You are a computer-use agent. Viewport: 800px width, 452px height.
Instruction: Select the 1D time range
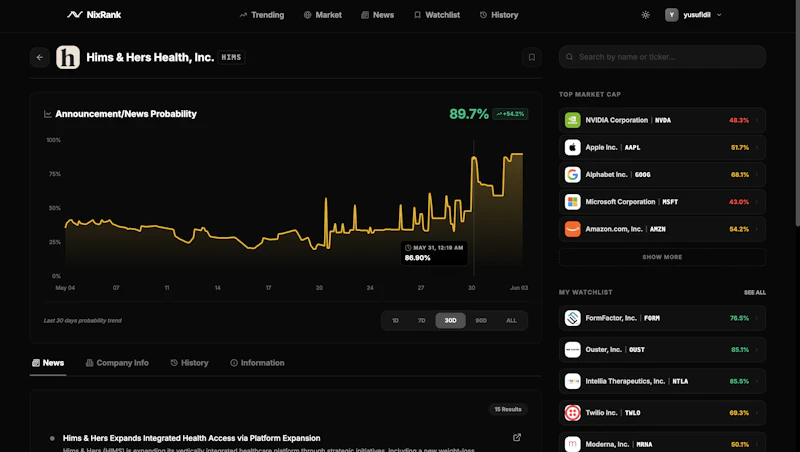tap(395, 320)
